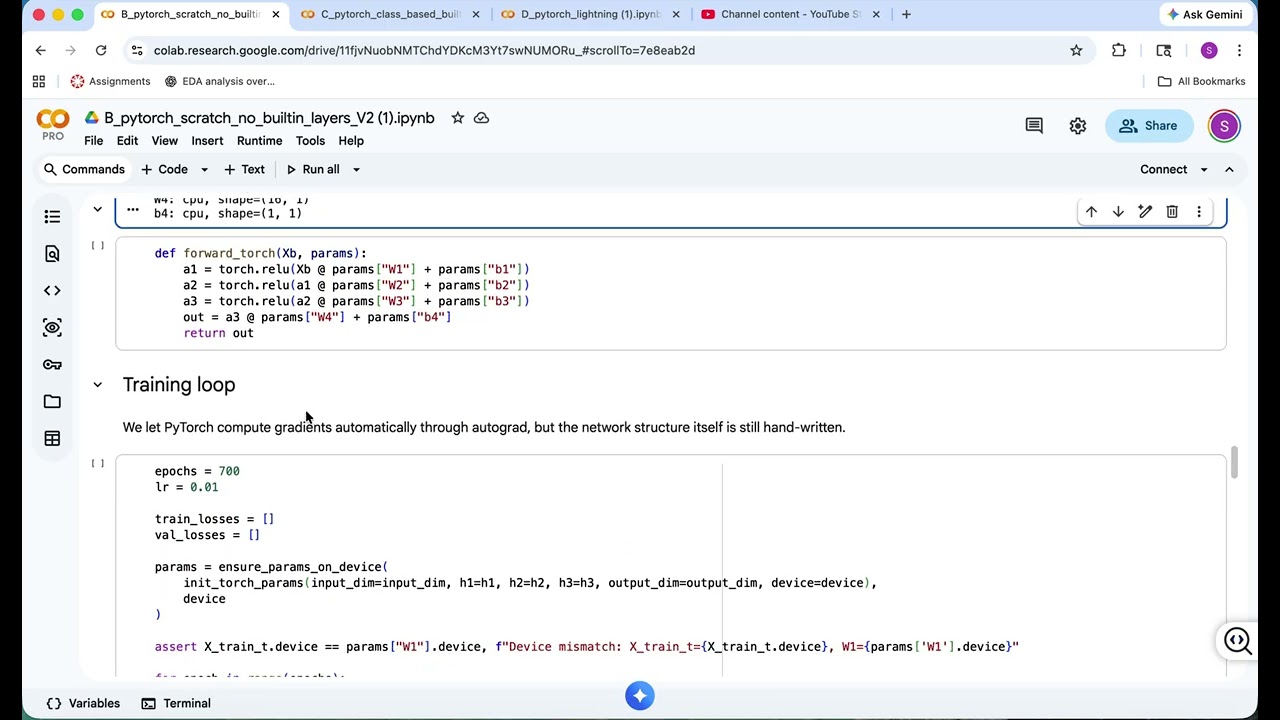The image size is (1280, 720).
Task: Switch to the C_pytorch_class_based tab
Action: coord(388,14)
